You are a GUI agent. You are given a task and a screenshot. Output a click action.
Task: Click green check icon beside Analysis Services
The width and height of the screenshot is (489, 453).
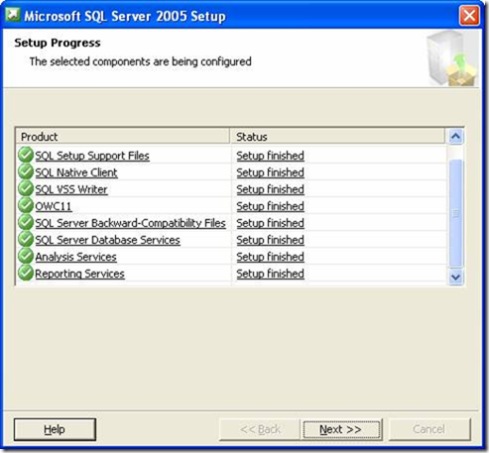[x=26, y=256]
